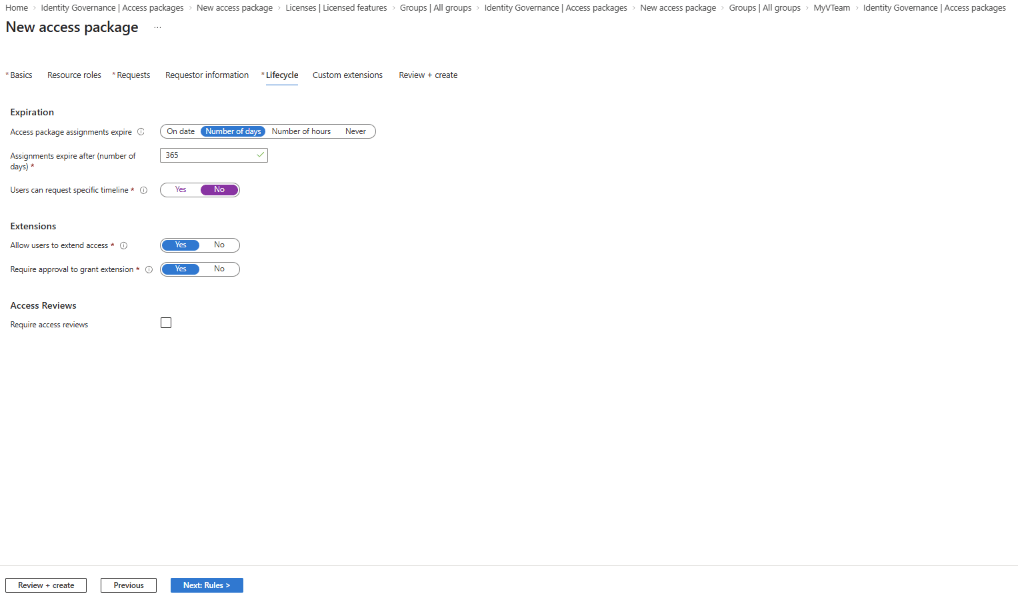The width and height of the screenshot is (1018, 598).
Task: Choose the On date expiration option
Action: [x=180, y=131]
